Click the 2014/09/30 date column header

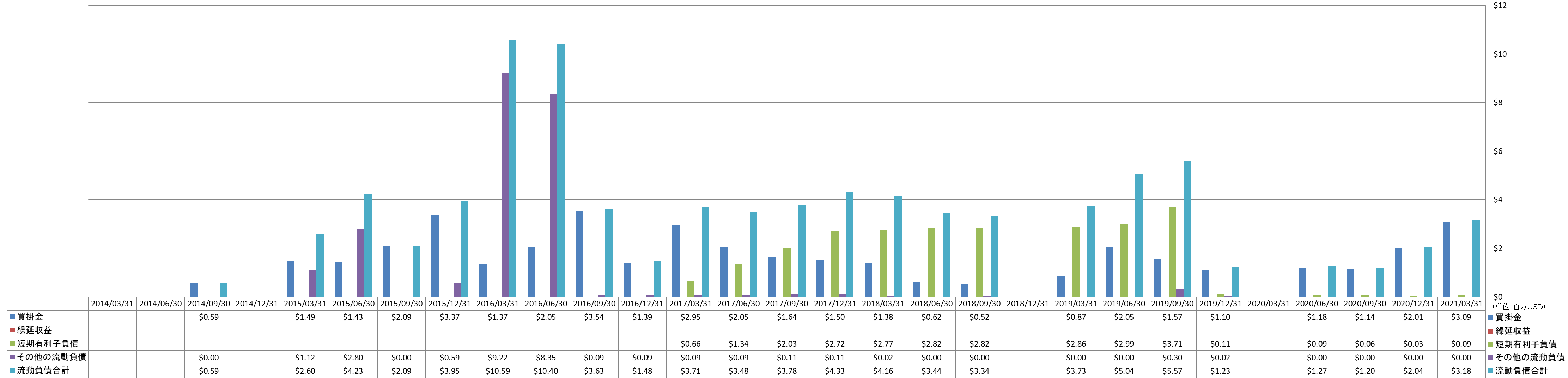point(209,304)
